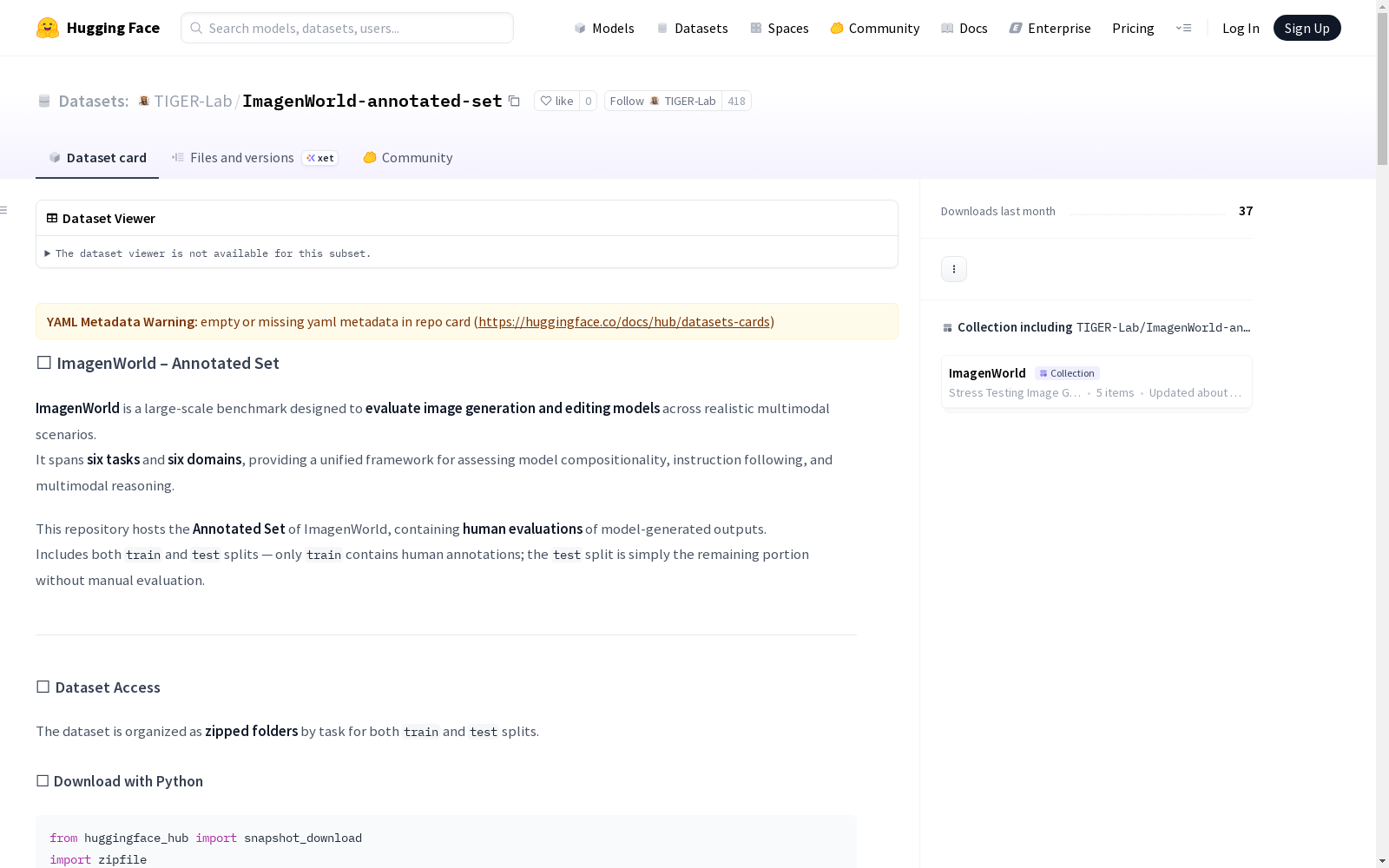Click the 'Dataset Viewer' heading

pos(109,219)
